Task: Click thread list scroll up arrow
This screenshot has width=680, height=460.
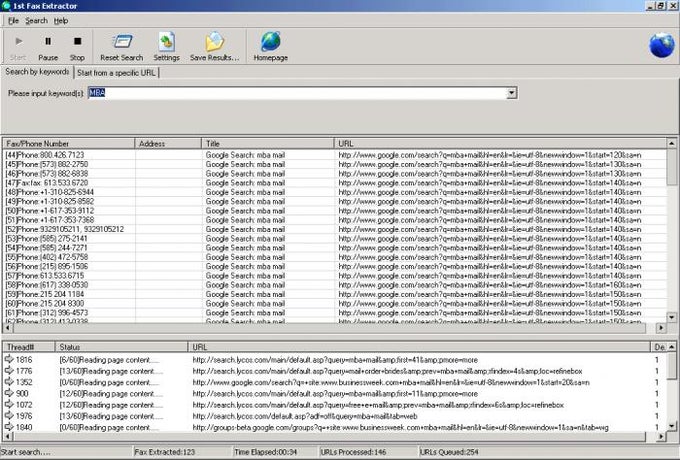Action: click(x=671, y=346)
